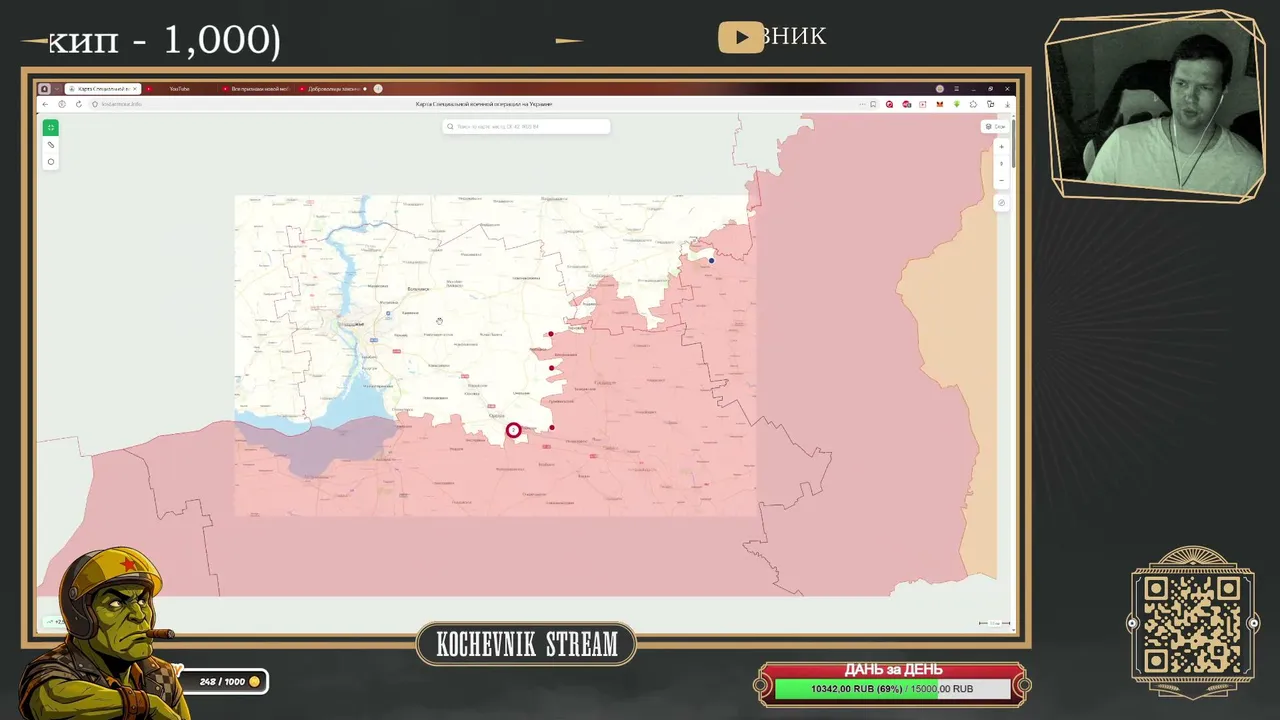Switch to the Добровольцы browser tab
This screenshot has height=720, width=1280.
[333, 89]
